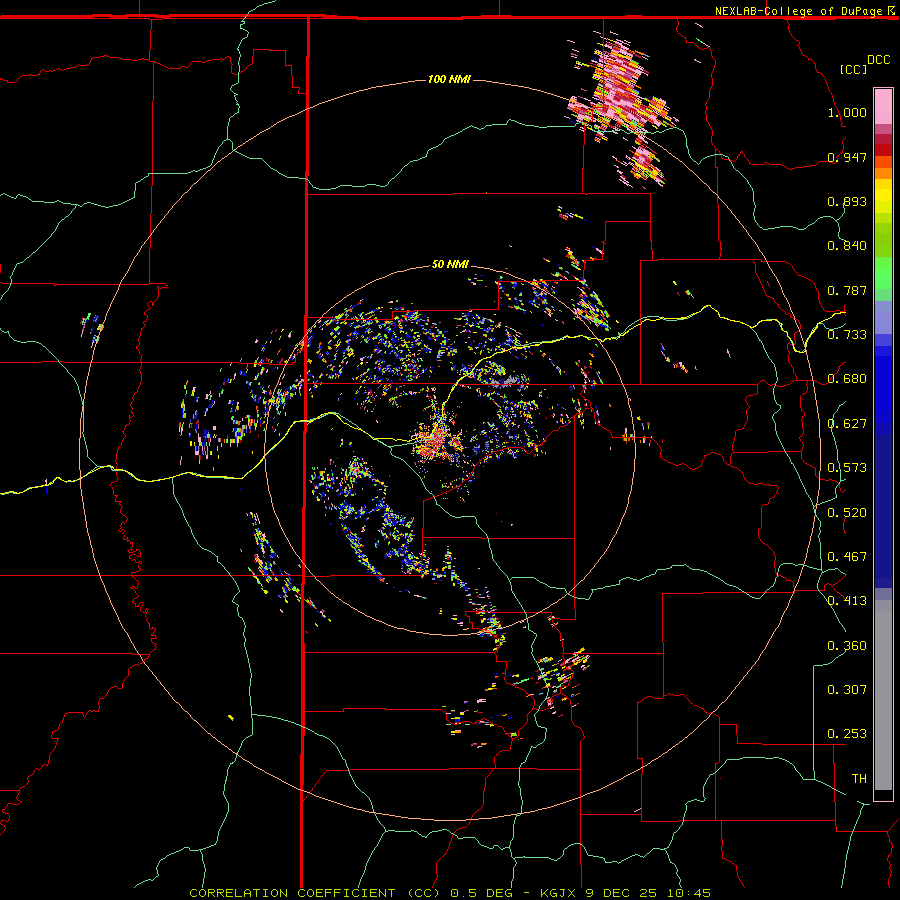The height and width of the screenshot is (900, 900).
Task: Click the pink segment of color bar
Action: 883,106
